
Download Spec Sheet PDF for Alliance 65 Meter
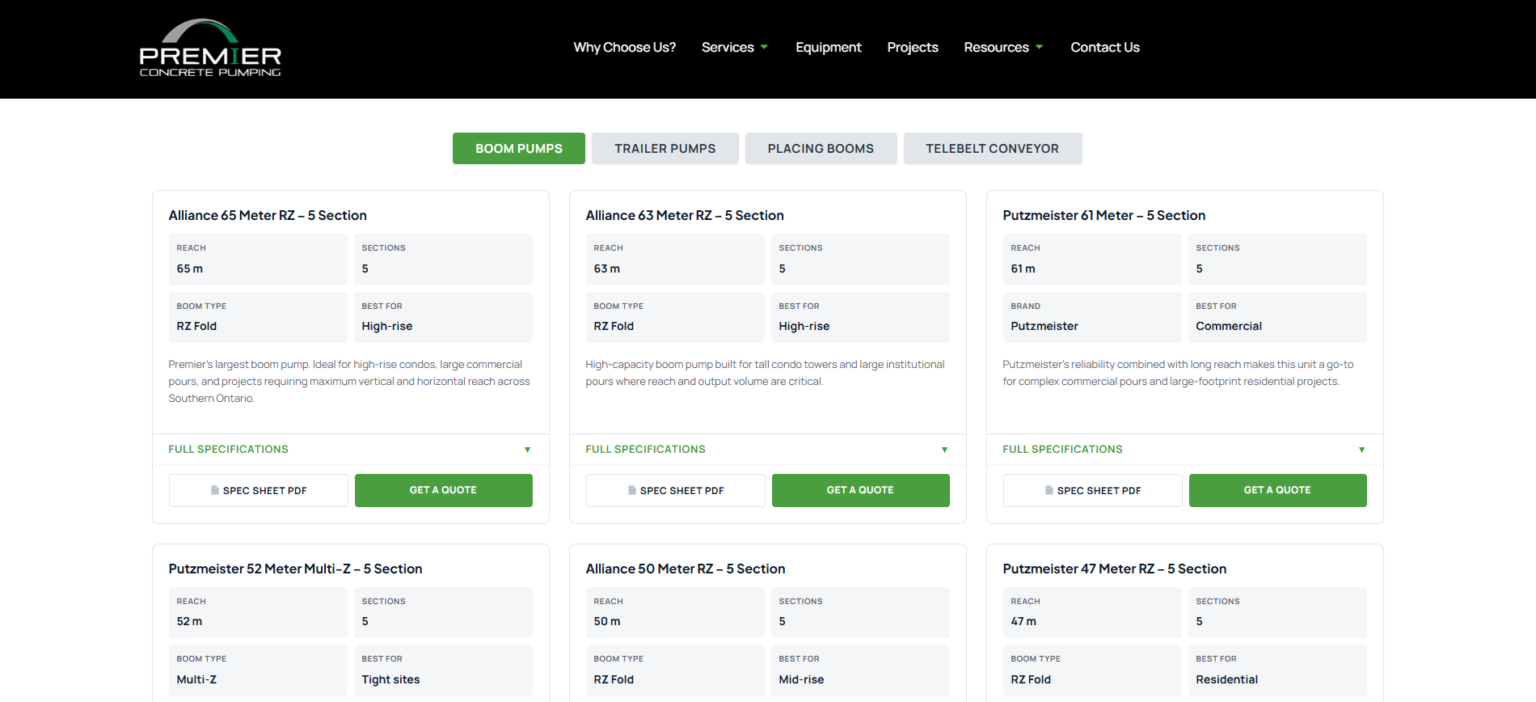coord(259,490)
